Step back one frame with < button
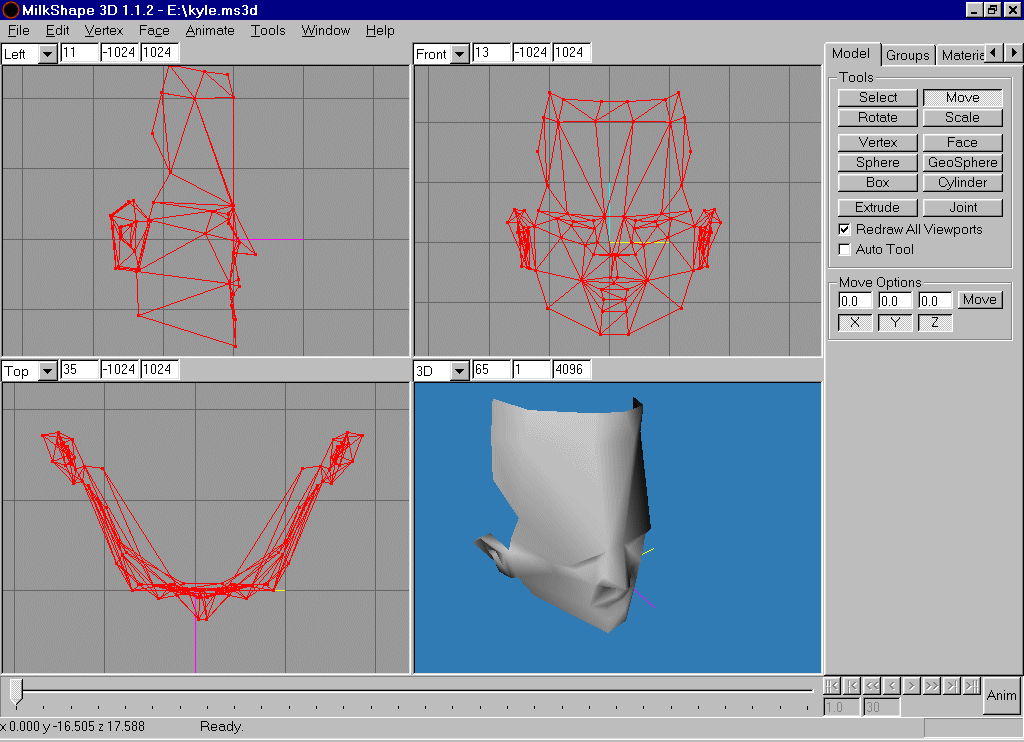 pyautogui.click(x=892, y=686)
